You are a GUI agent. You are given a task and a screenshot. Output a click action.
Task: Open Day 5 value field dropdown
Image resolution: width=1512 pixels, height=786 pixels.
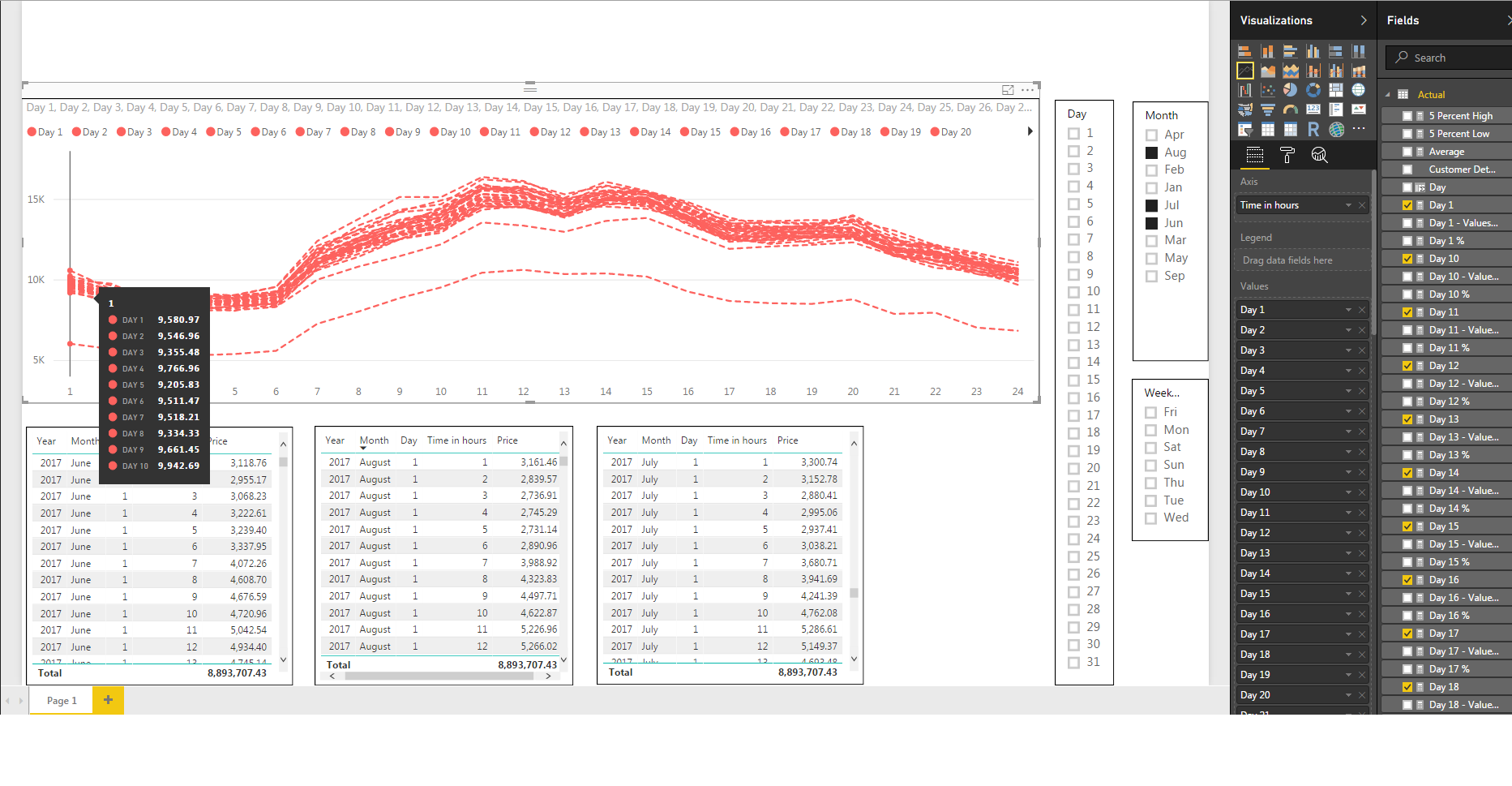coord(1349,391)
